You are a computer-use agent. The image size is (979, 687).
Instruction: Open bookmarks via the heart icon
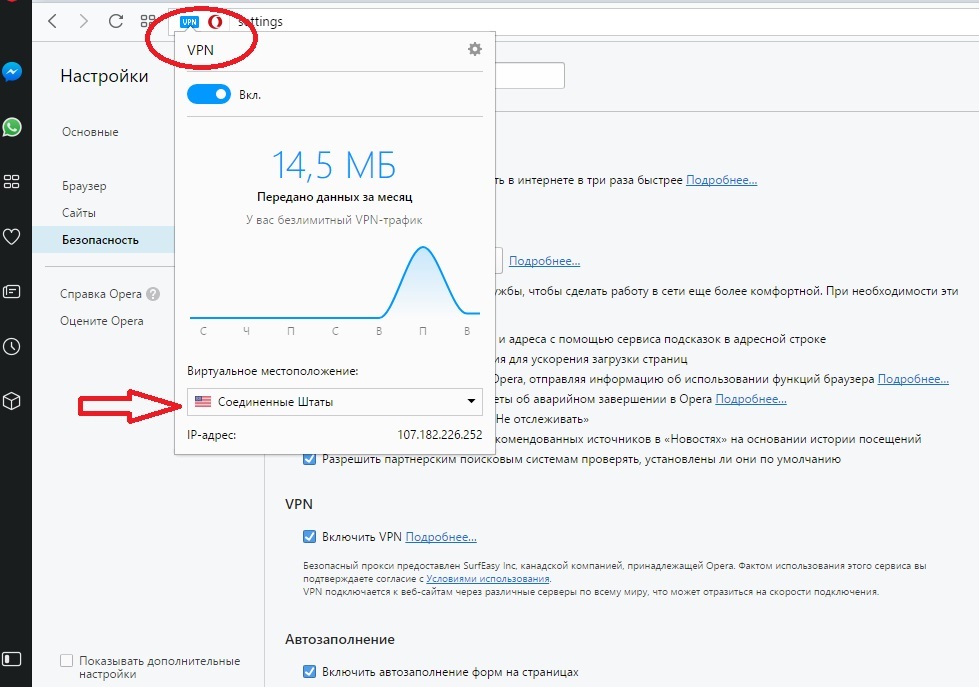[12, 237]
